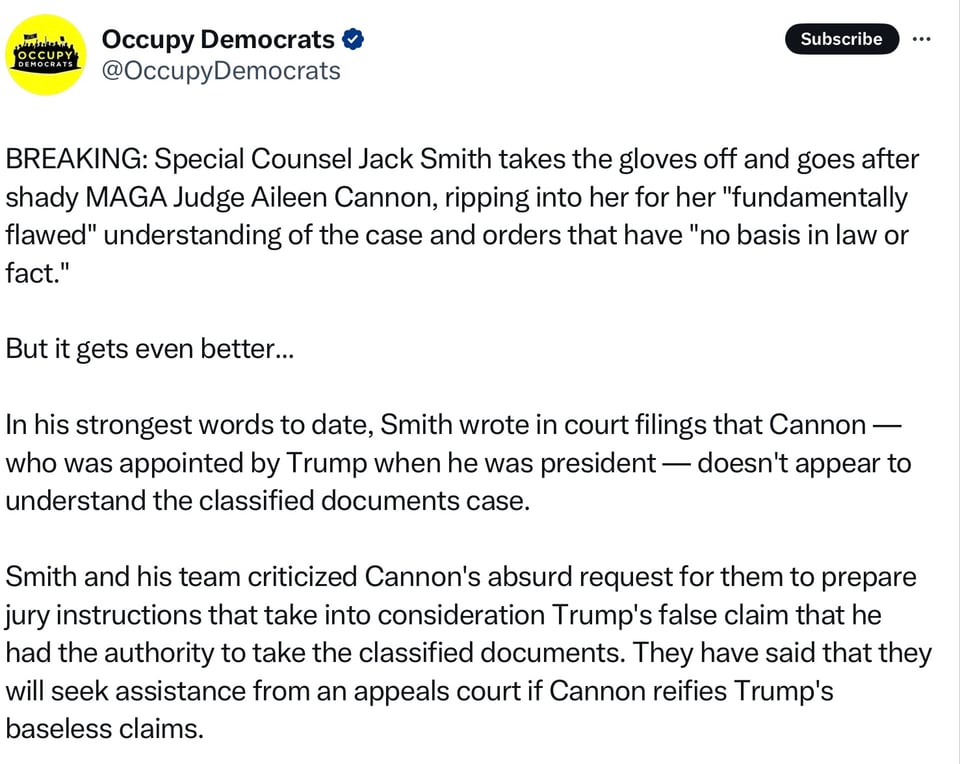The height and width of the screenshot is (764, 960).
Task: Click the word "BREAKING:" in the post
Action: (76, 160)
